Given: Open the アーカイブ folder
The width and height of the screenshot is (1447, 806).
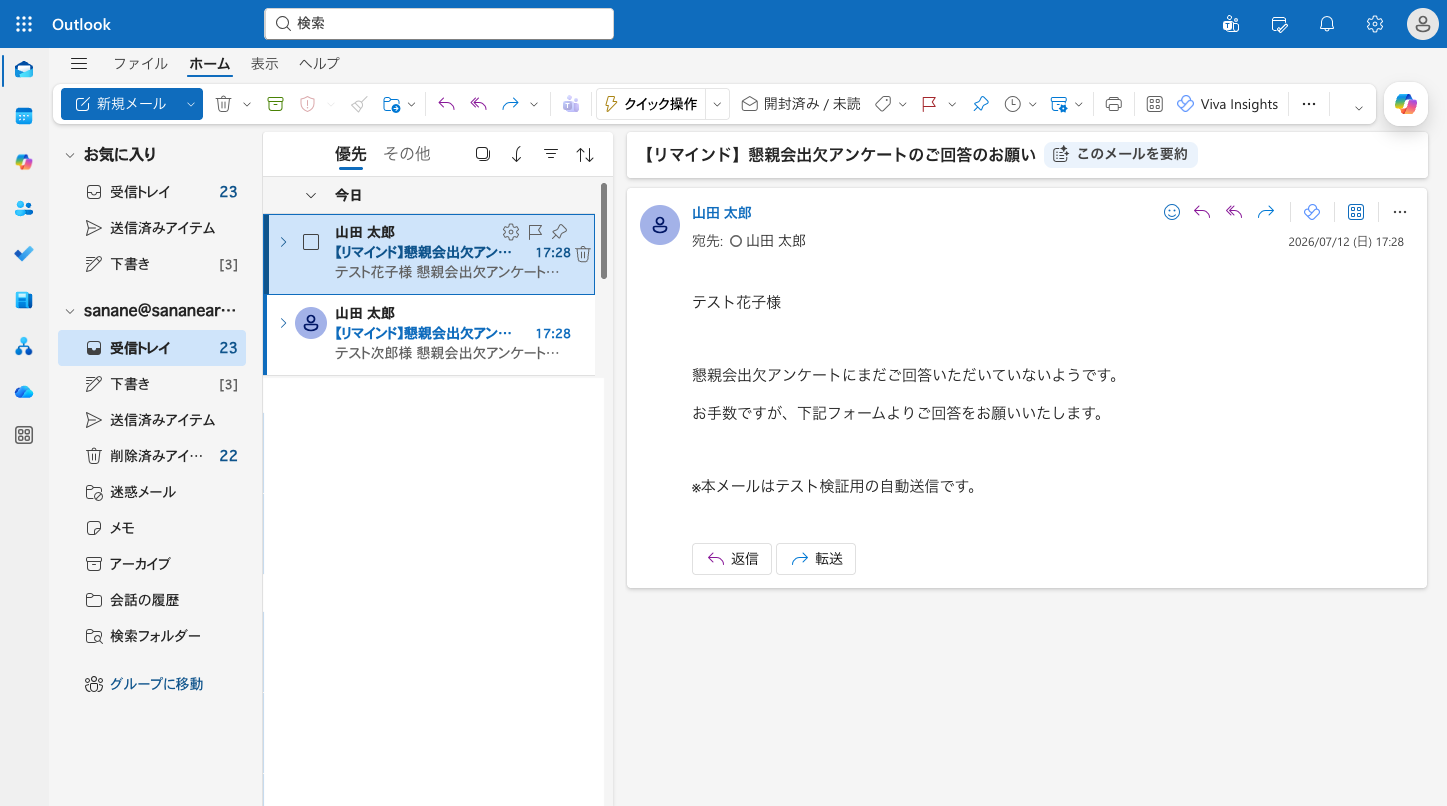Looking at the screenshot, I should coord(152,564).
